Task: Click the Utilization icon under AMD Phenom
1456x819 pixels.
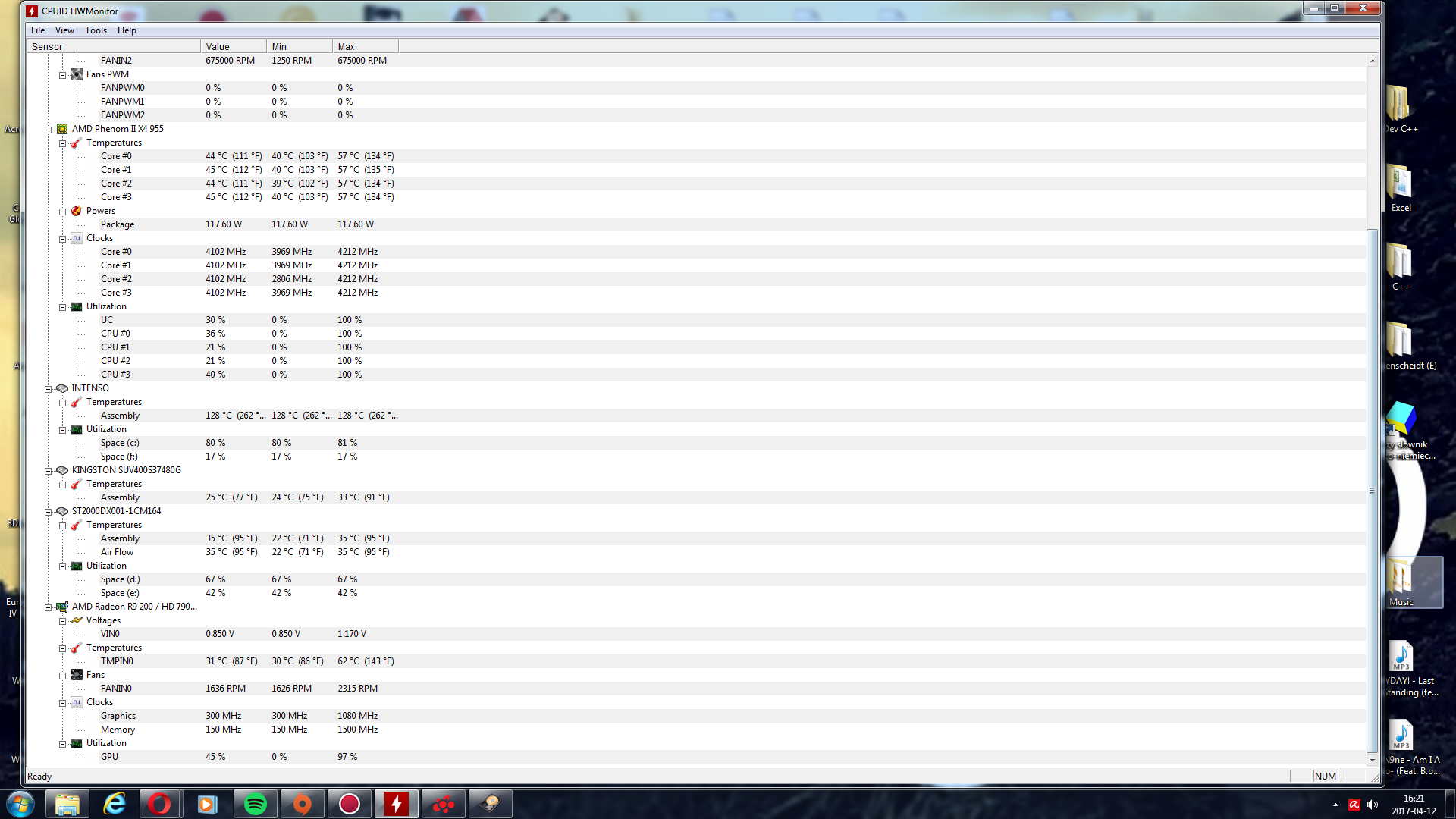Action: click(x=77, y=306)
